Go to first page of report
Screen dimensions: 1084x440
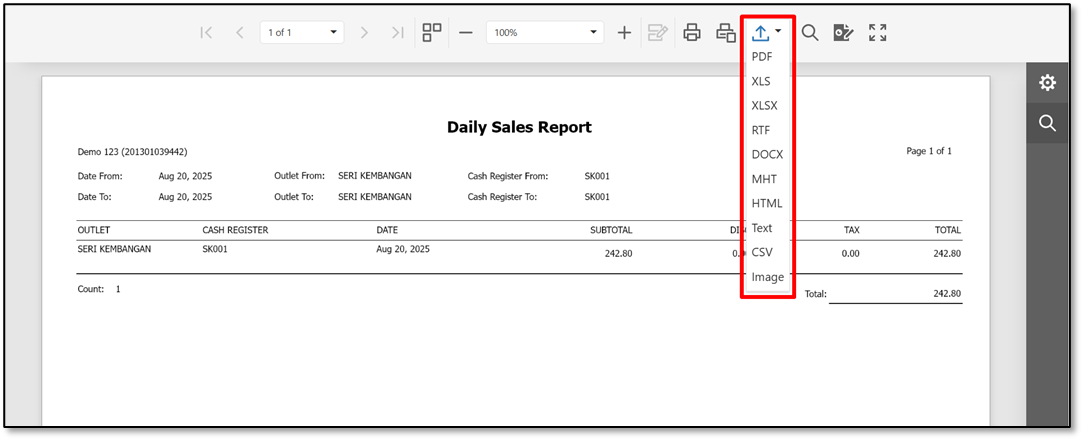(x=205, y=33)
